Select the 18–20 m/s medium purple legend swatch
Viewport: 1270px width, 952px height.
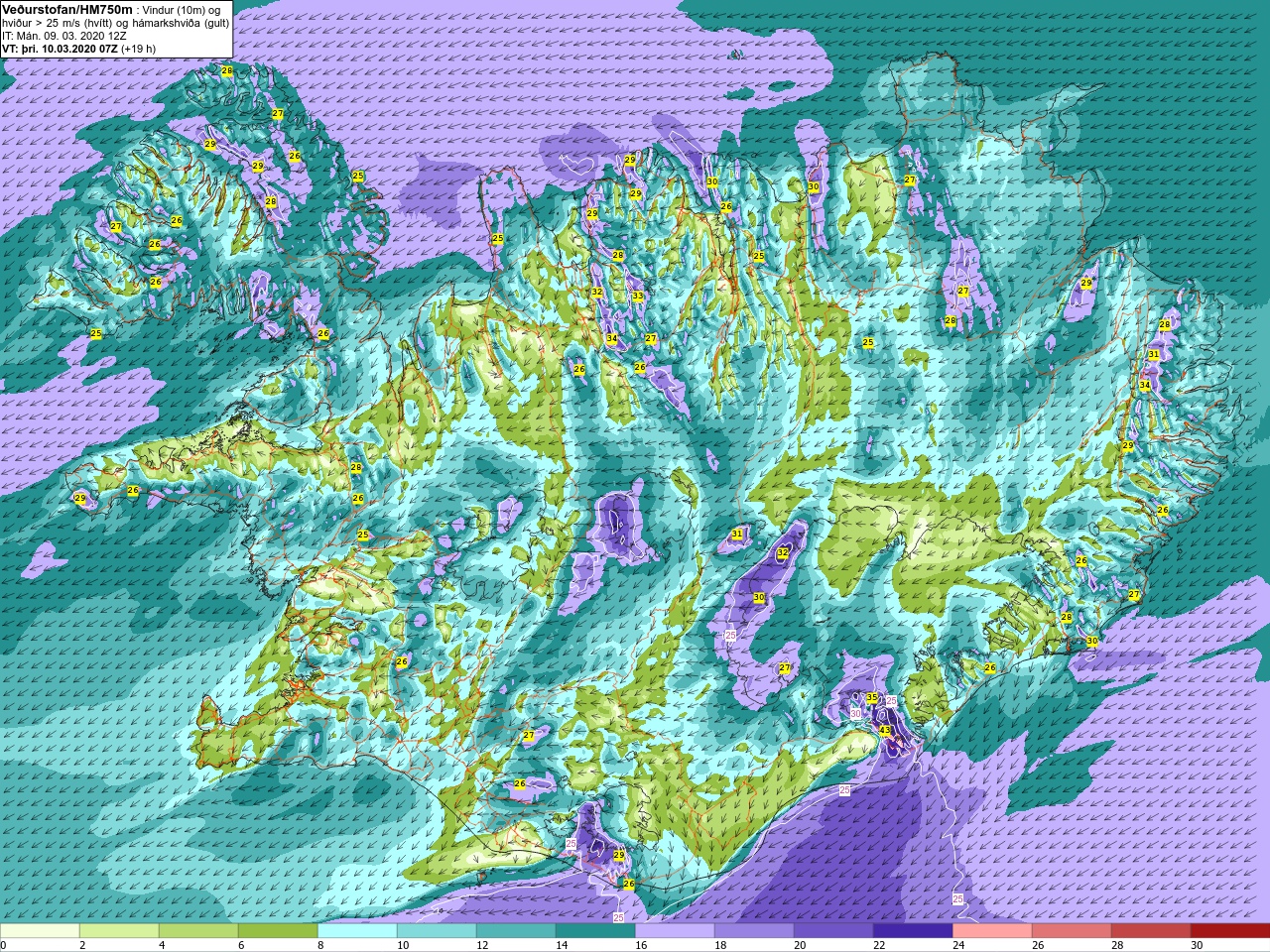pyautogui.click(x=754, y=931)
